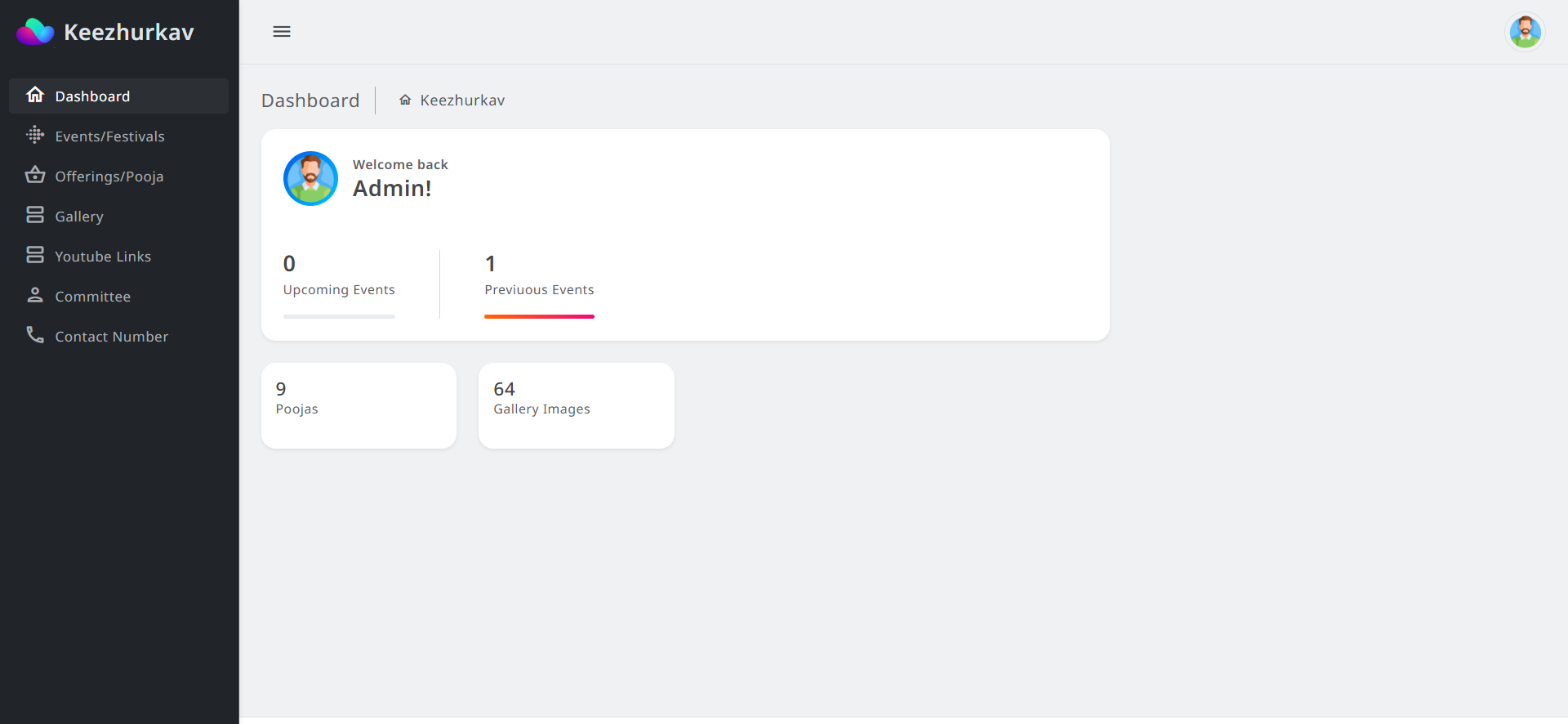The width and height of the screenshot is (1568, 724).
Task: Open the user avatar profile menu
Action: pyautogui.click(x=1525, y=32)
